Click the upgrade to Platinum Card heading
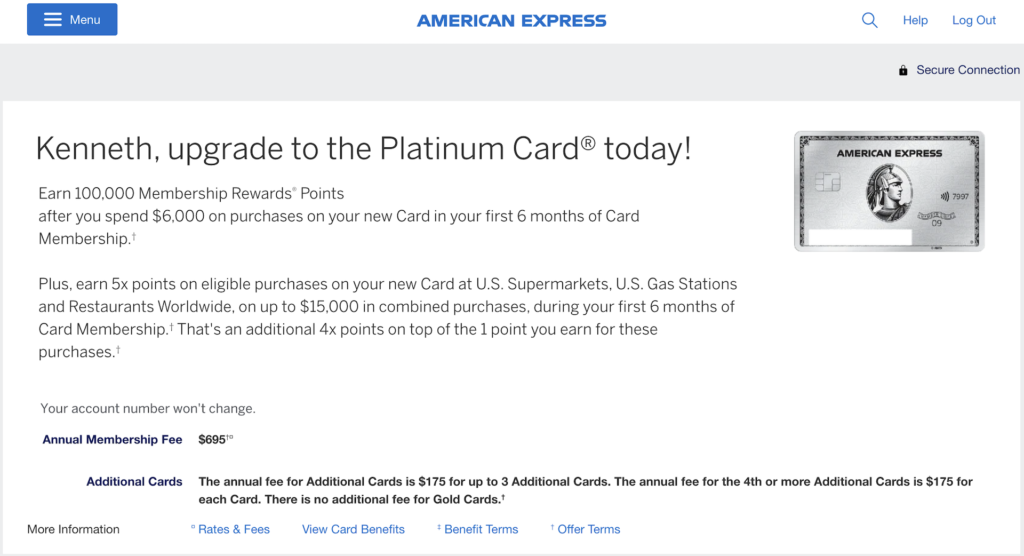1024x556 pixels. [363, 149]
